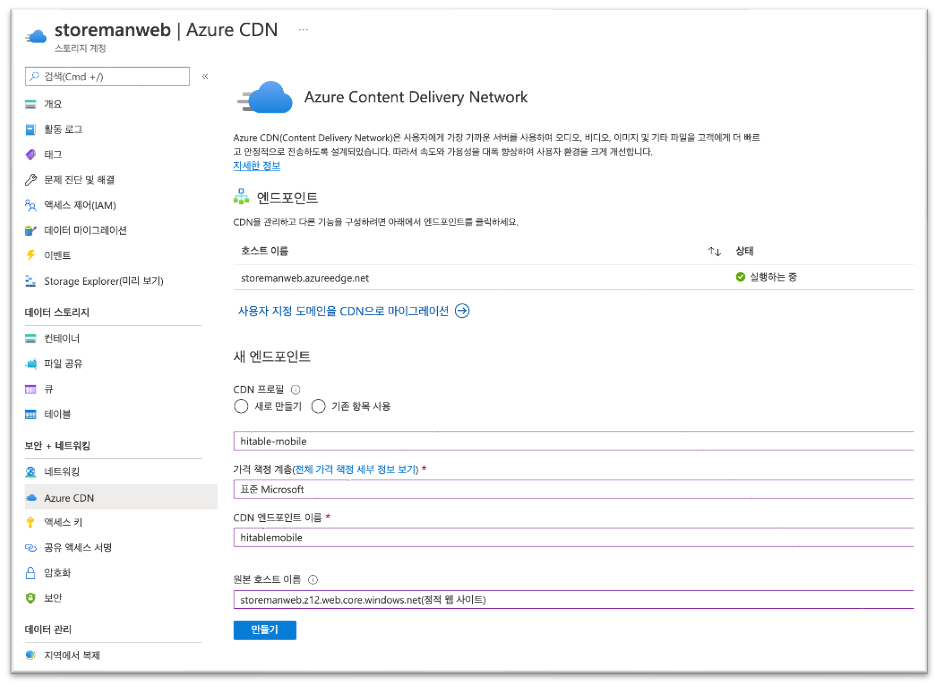
Task: Click the green running status check icon
Action: tap(740, 277)
